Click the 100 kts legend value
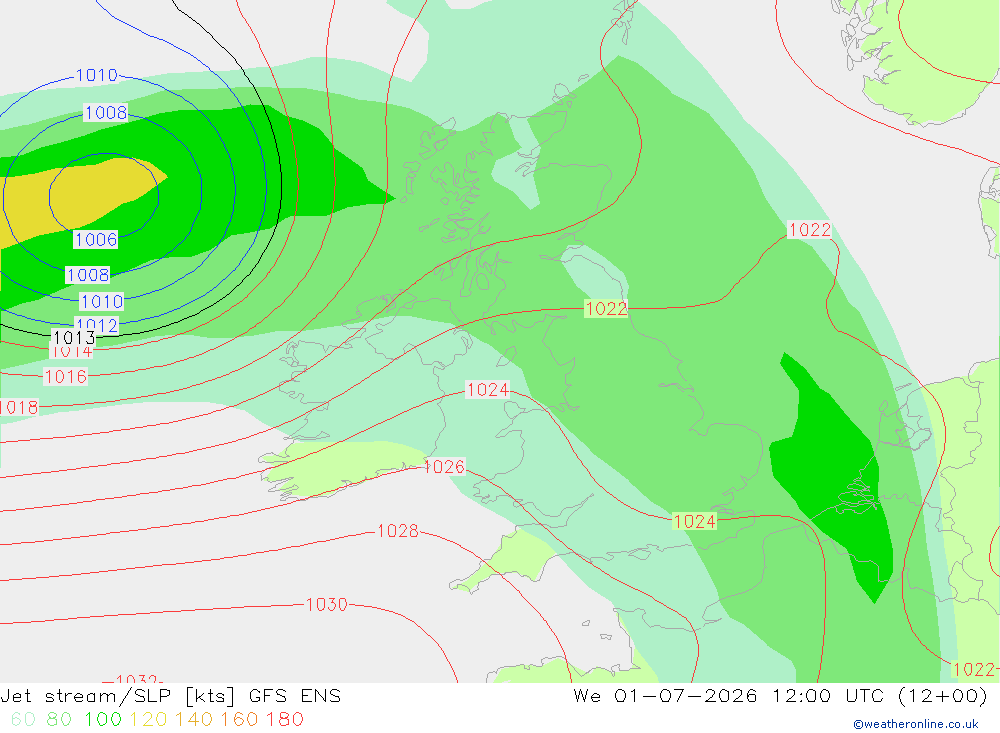This screenshot has width=1000, height=733. [x=103, y=719]
